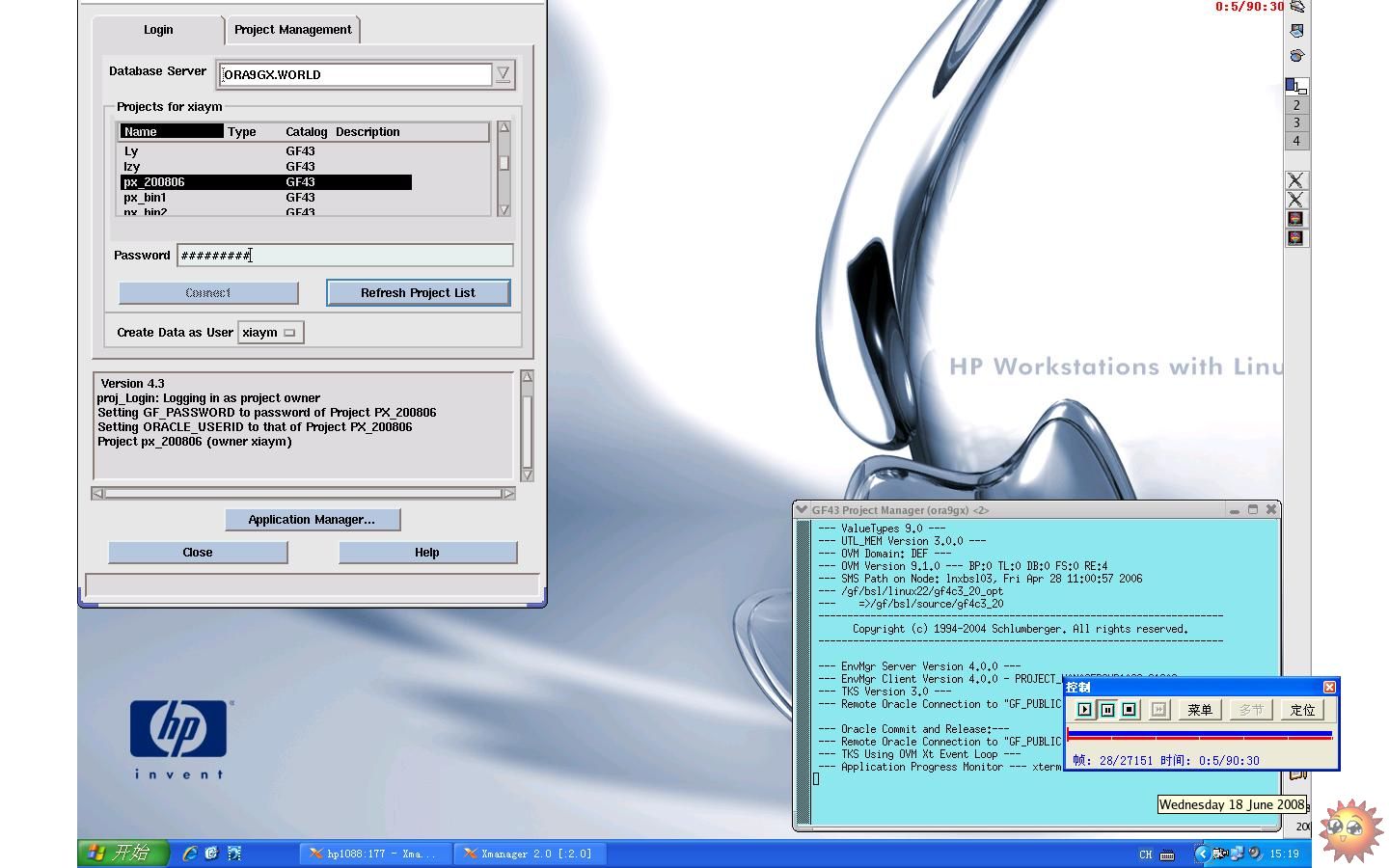Click into the Password field
Image resolution: width=1389 pixels, height=868 pixels.
345,256
